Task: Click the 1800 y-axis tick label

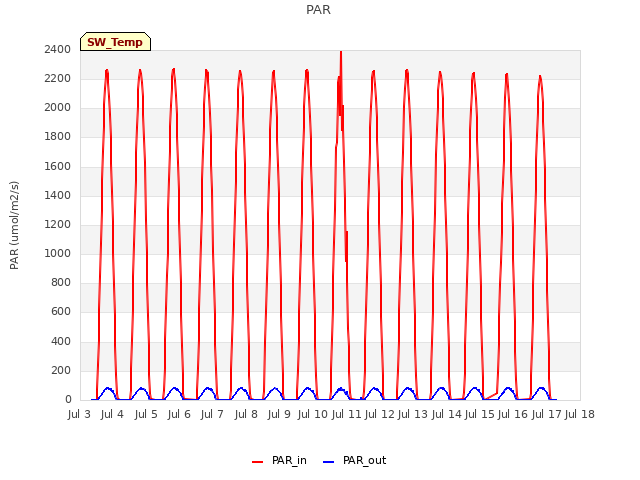Action: [x=58, y=137]
